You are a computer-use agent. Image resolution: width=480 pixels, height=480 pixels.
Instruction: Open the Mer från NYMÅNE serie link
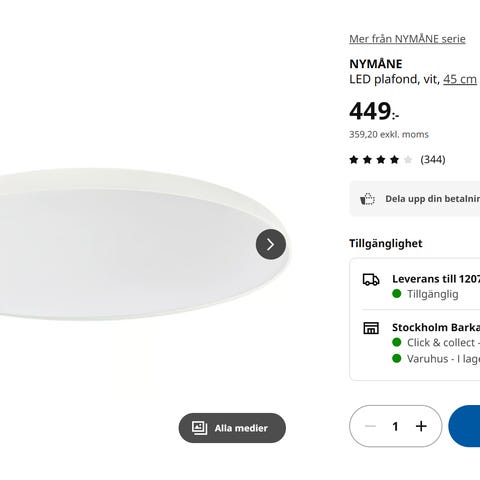click(x=407, y=39)
